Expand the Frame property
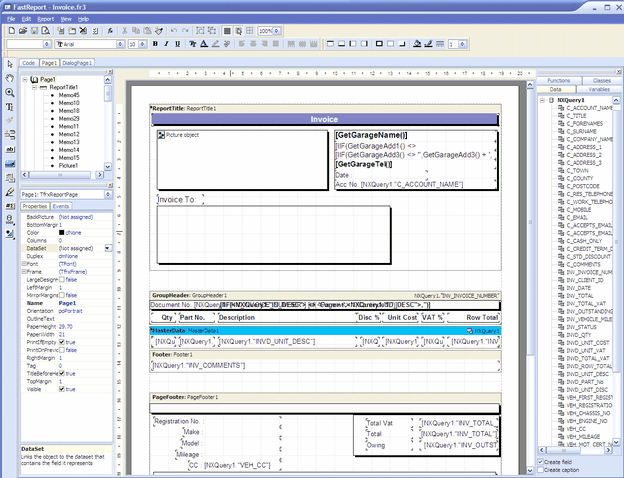 (23, 271)
